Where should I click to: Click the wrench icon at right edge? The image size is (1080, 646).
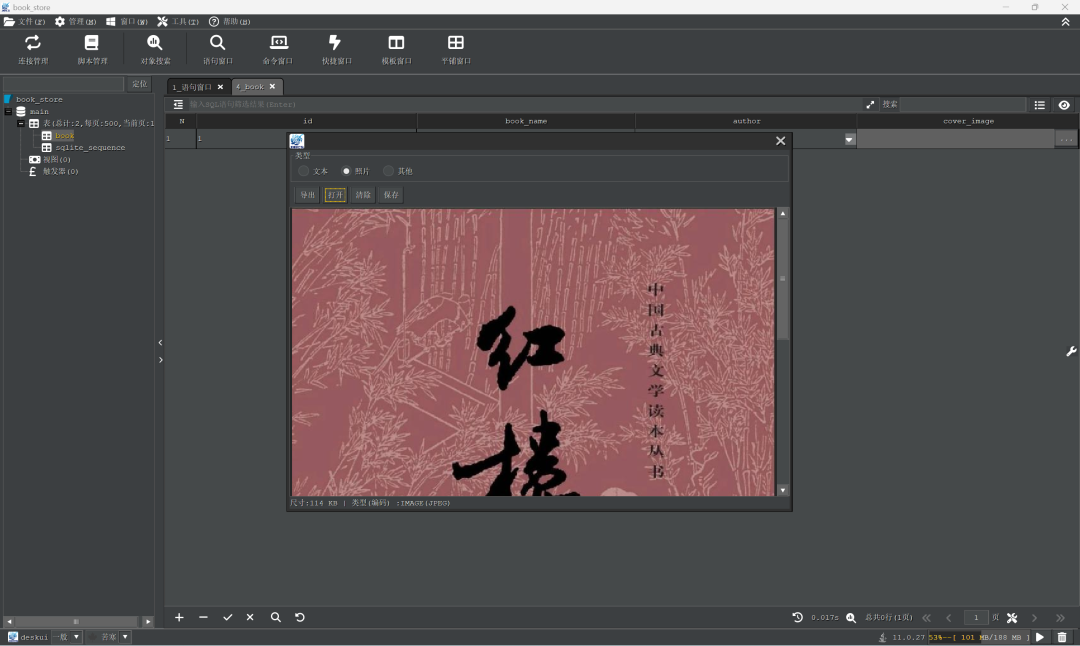[x=1071, y=351]
